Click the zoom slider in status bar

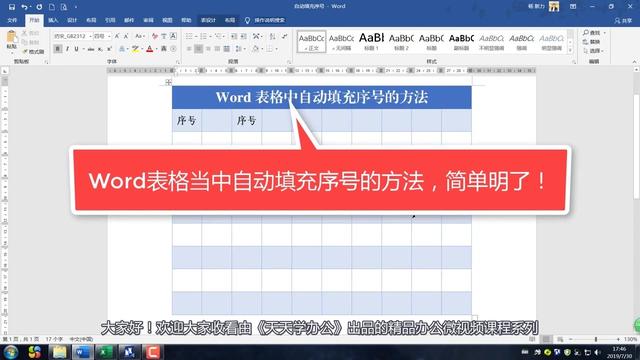(x=596, y=339)
